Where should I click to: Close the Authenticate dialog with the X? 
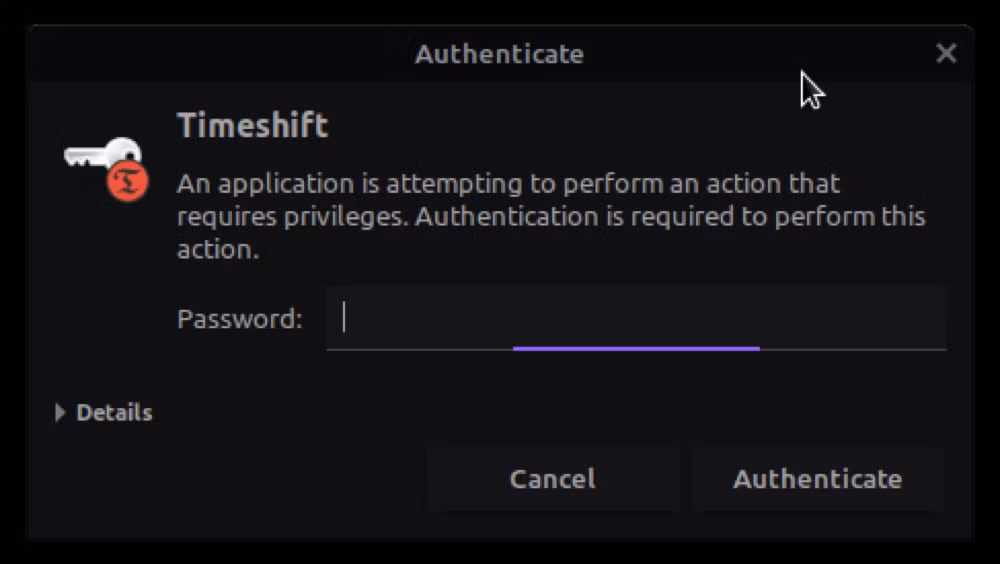tap(946, 54)
